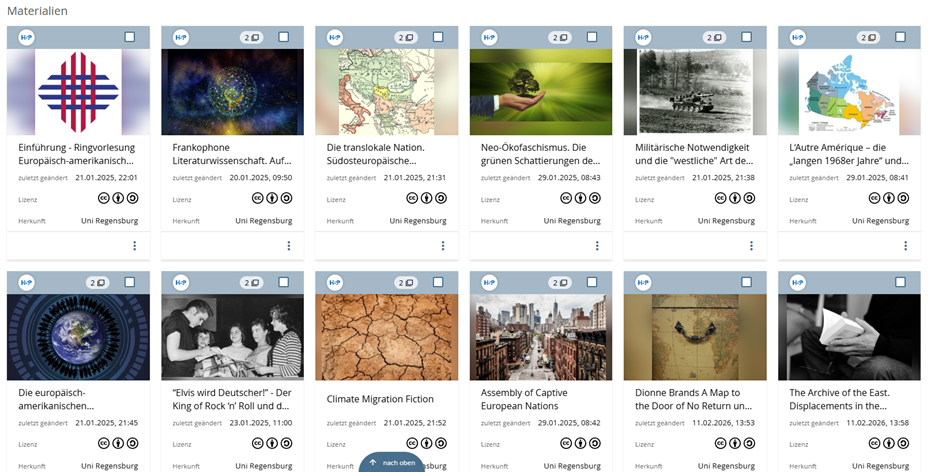931x472 pixels.
Task: Tick checkbox on Militärische Notwendigkeit card
Action: (x=746, y=37)
